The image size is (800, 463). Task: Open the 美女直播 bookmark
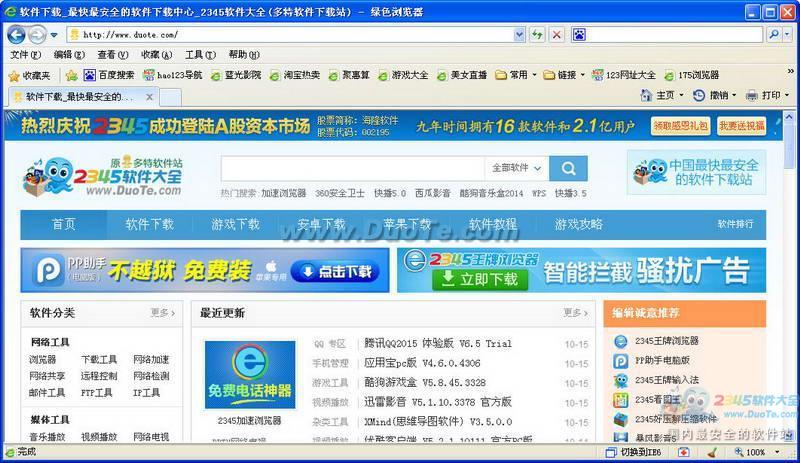coord(462,75)
